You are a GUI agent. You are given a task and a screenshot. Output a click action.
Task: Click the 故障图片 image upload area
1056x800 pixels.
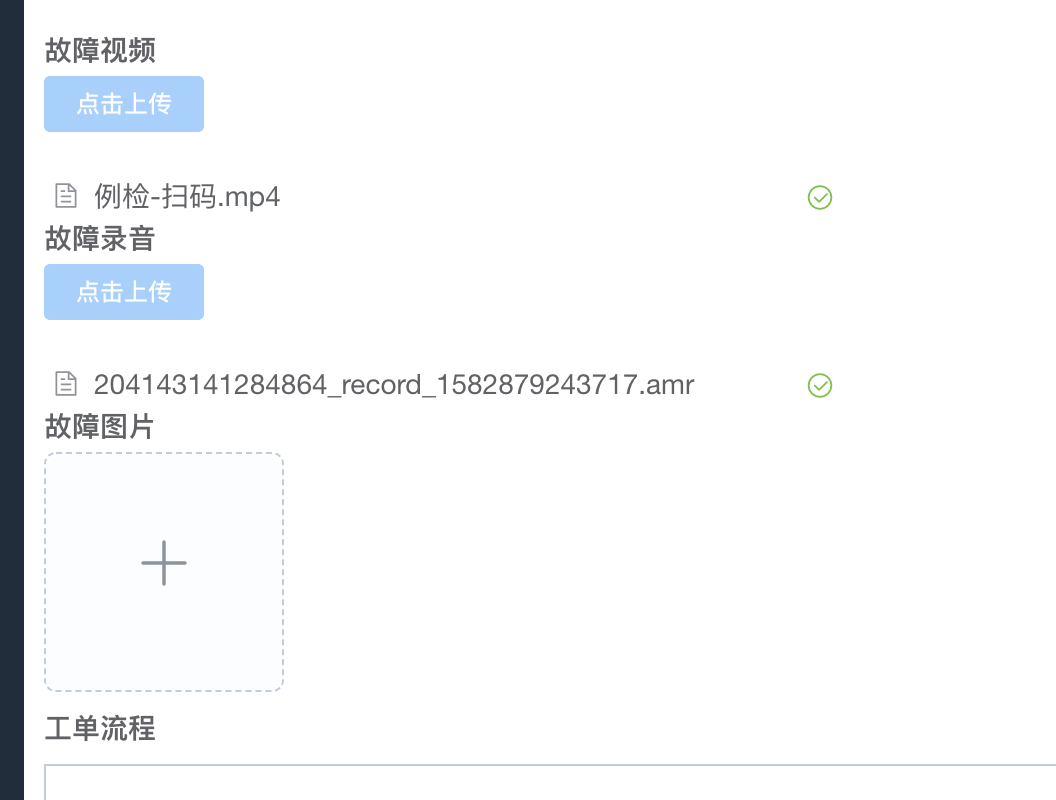[x=163, y=572]
